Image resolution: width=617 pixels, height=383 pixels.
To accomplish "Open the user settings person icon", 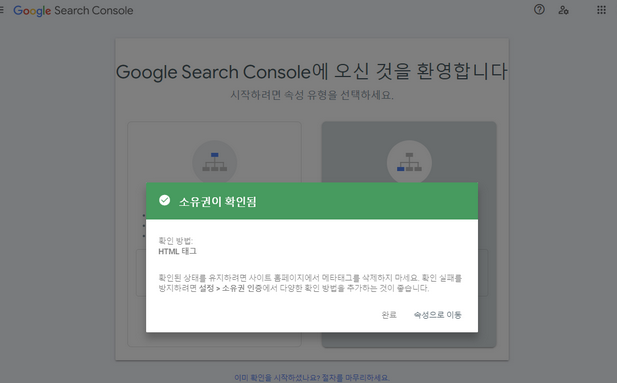I will pos(563,10).
